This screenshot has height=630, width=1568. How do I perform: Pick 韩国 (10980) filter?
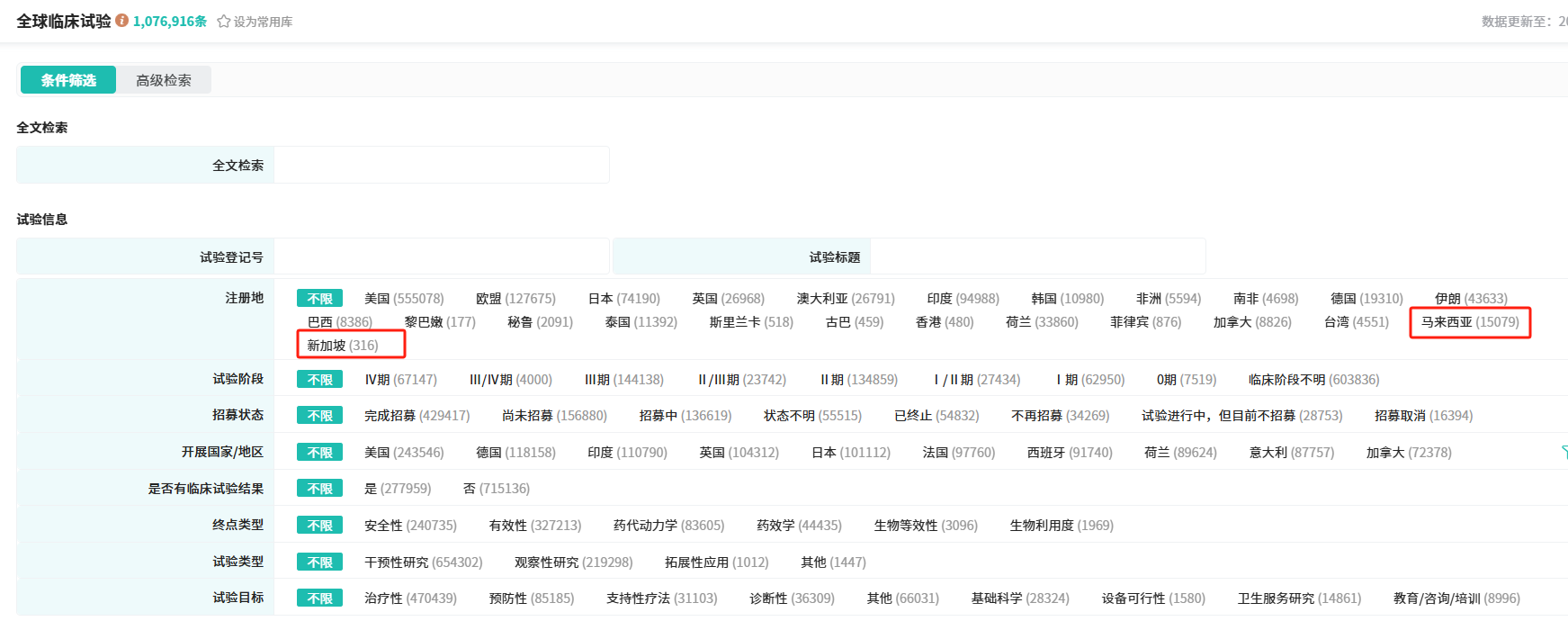click(1068, 299)
